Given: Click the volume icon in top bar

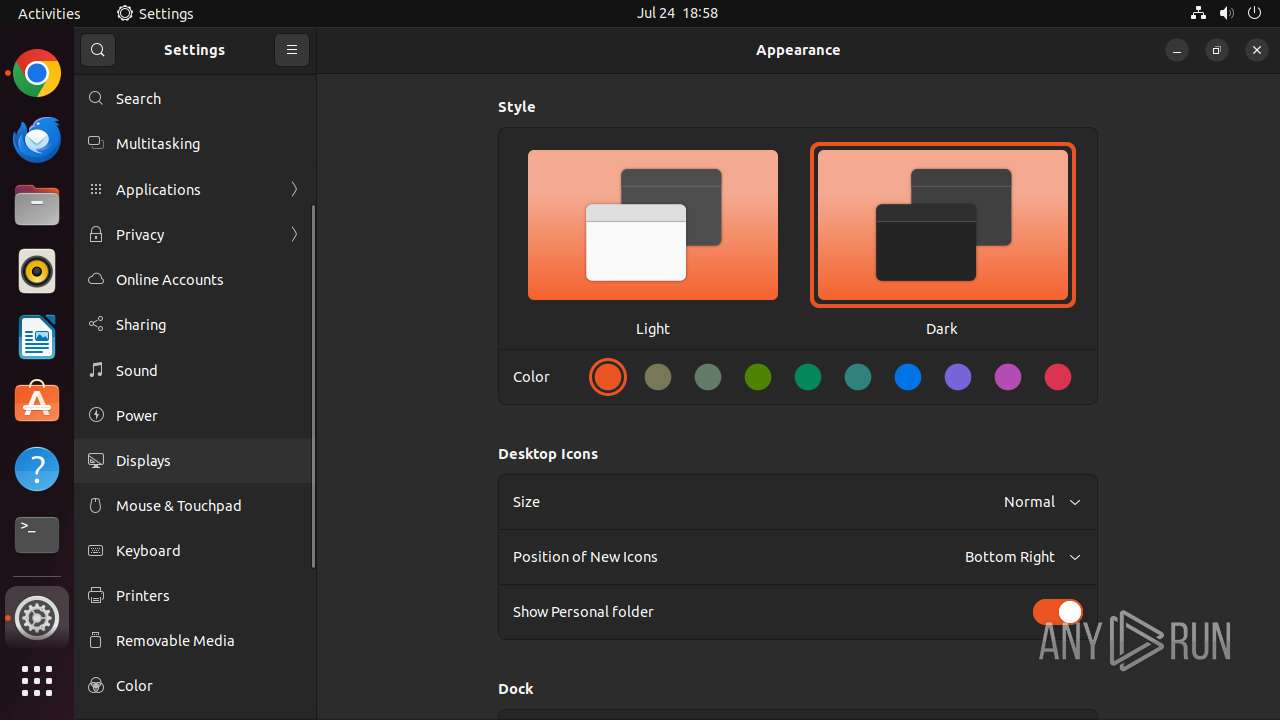Looking at the screenshot, I should tap(1226, 13).
